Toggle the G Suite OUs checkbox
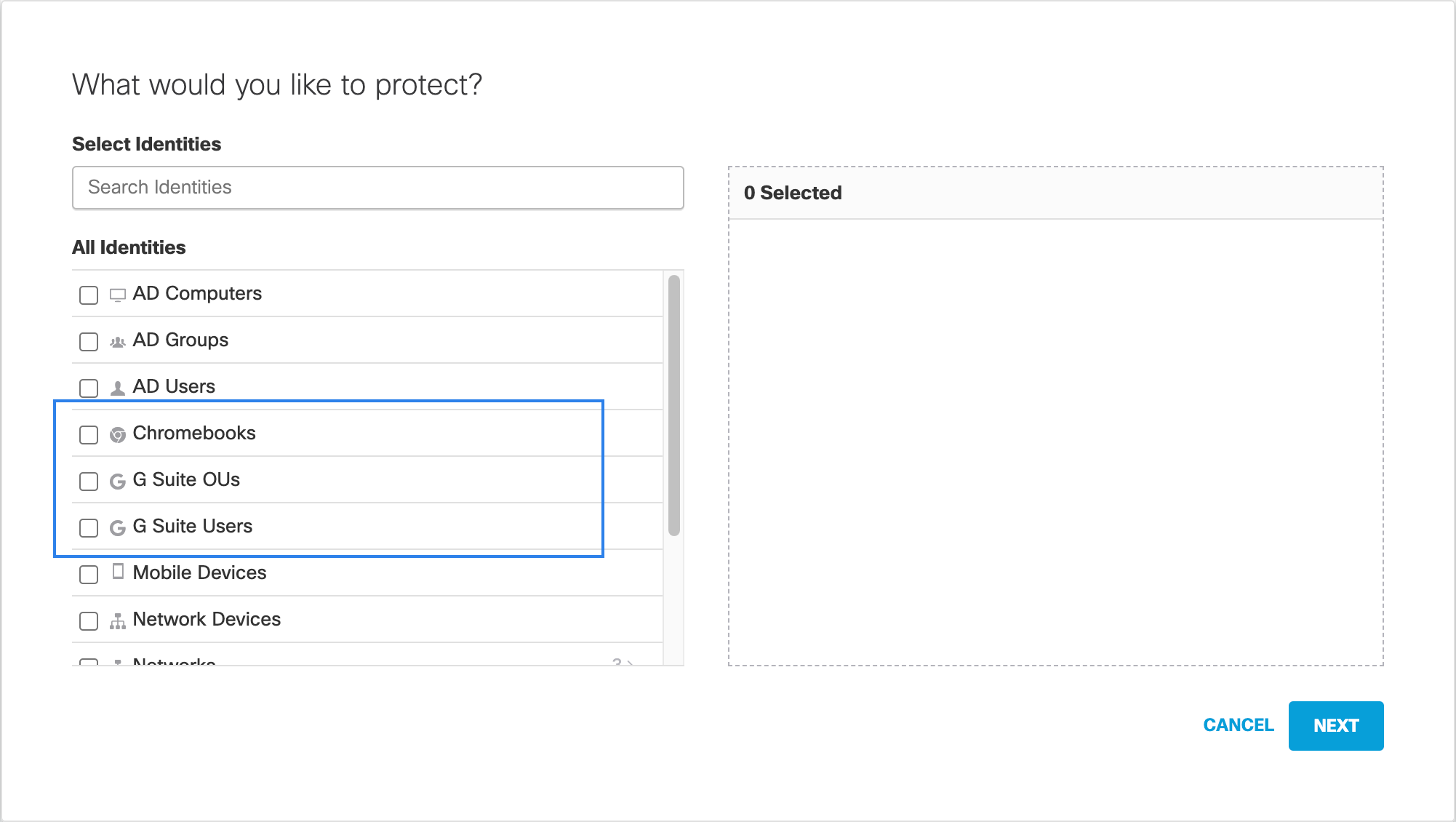The height and width of the screenshot is (822, 1456). point(89,482)
